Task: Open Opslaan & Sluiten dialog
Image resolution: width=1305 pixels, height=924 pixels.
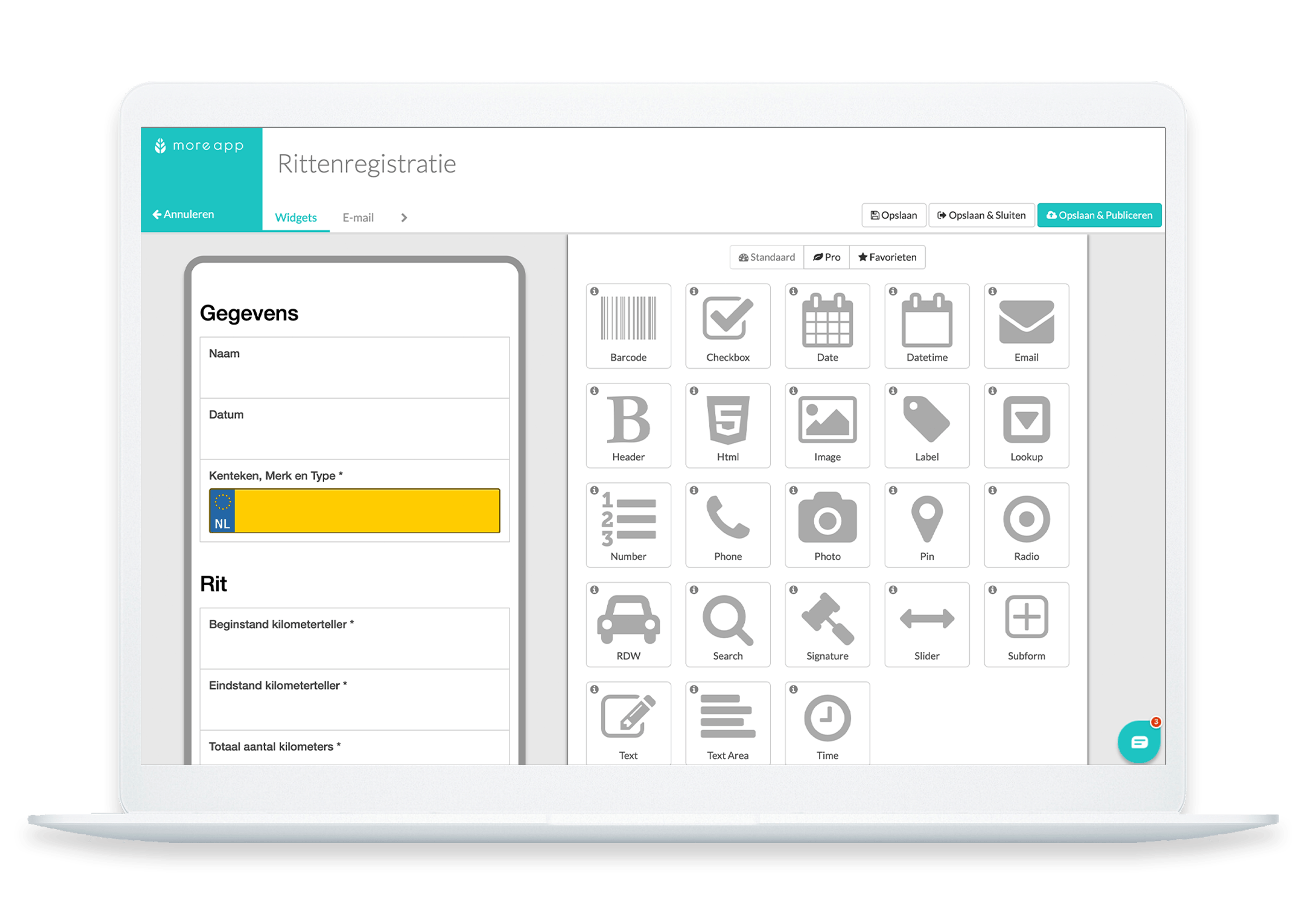Action: tap(983, 213)
